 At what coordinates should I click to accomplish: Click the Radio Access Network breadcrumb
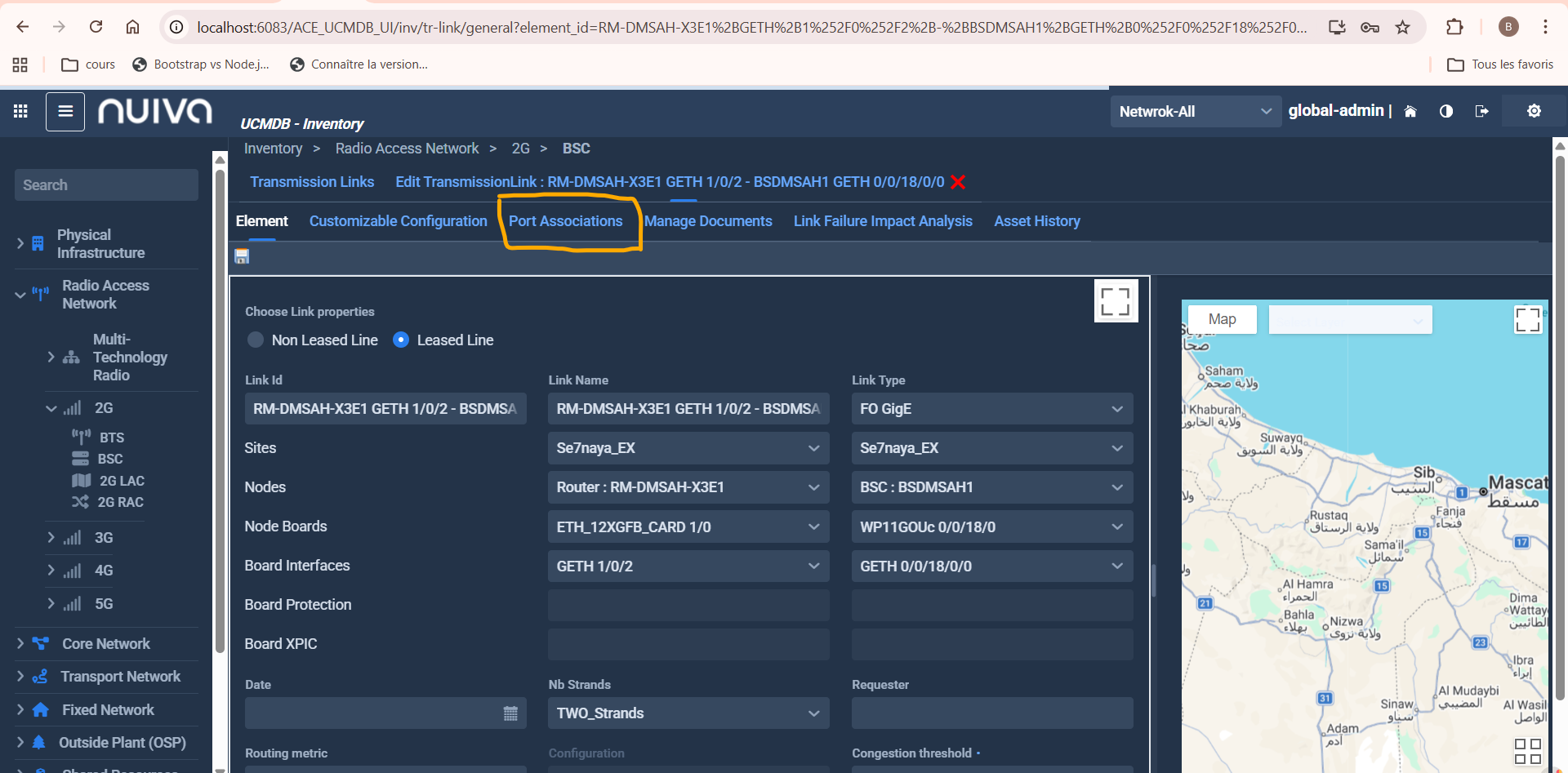point(407,149)
